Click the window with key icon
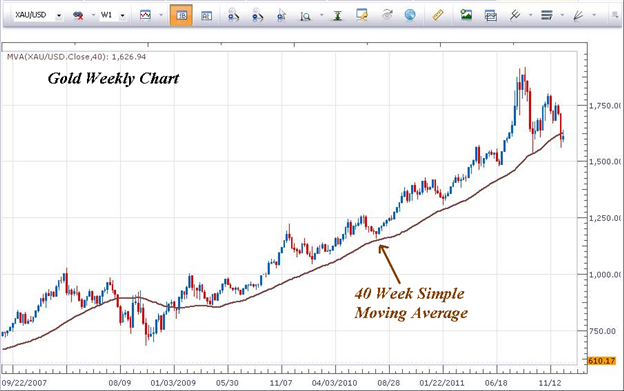The image size is (624, 391). pos(362,16)
